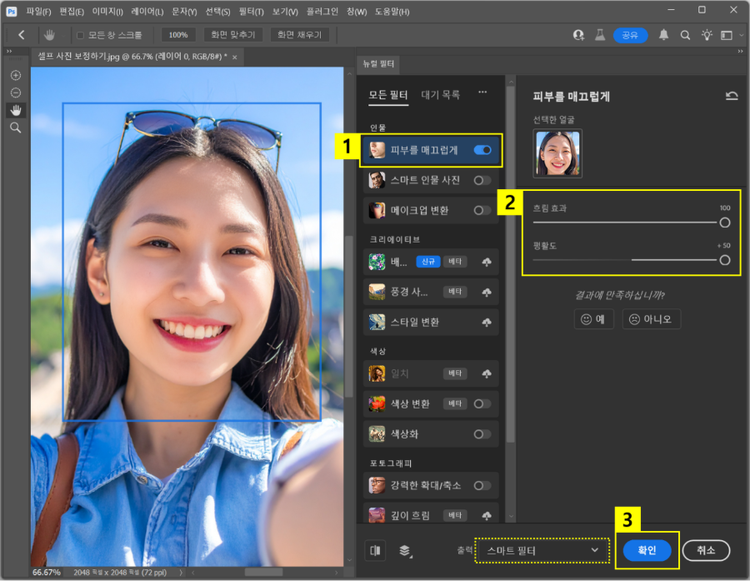
Task: Expand the workspace dropdown arrow at top right
Action: (741, 35)
